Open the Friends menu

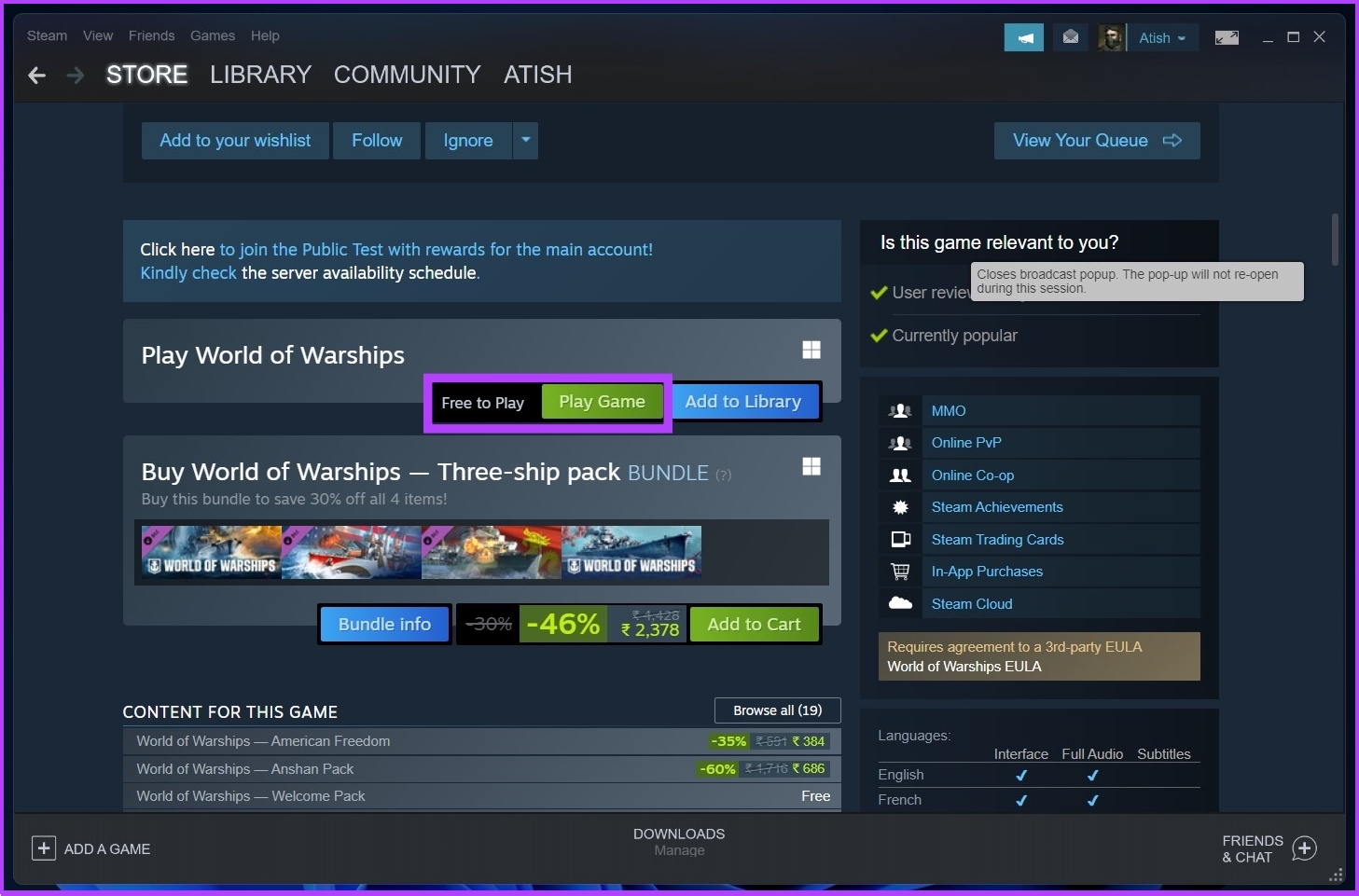pos(151,35)
